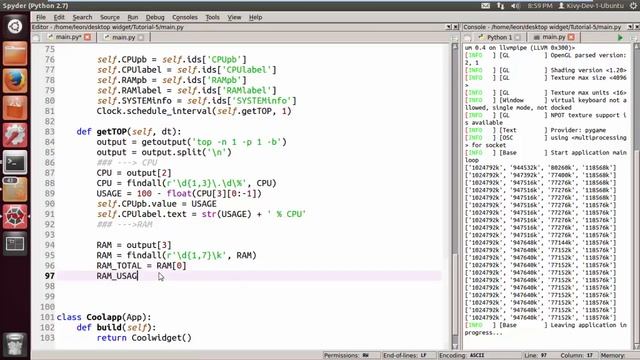The image size is (640, 360).
Task: Open the workspace switcher in the dock
Action: (x=15, y=244)
